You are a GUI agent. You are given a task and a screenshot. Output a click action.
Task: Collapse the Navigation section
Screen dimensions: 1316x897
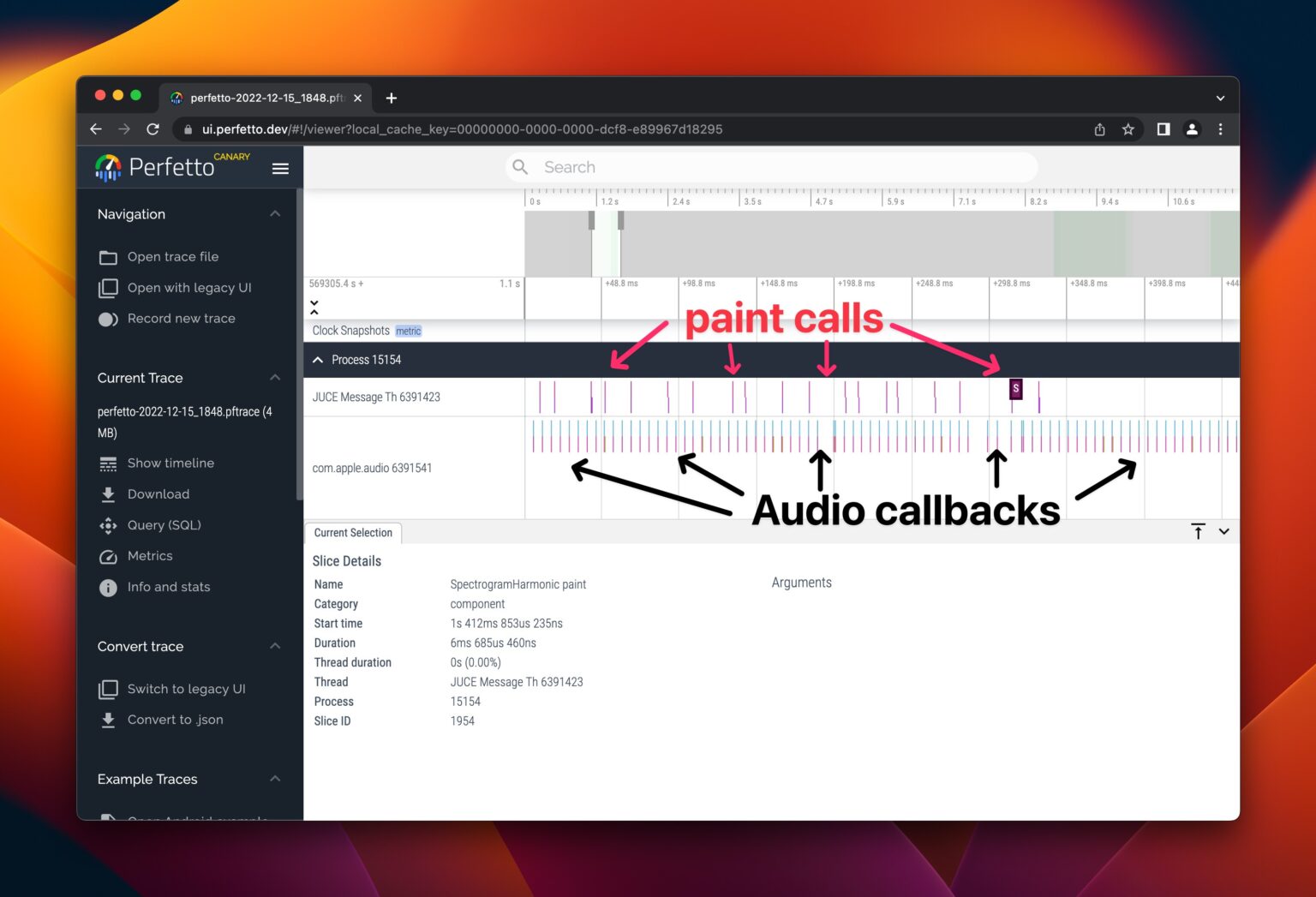click(275, 213)
